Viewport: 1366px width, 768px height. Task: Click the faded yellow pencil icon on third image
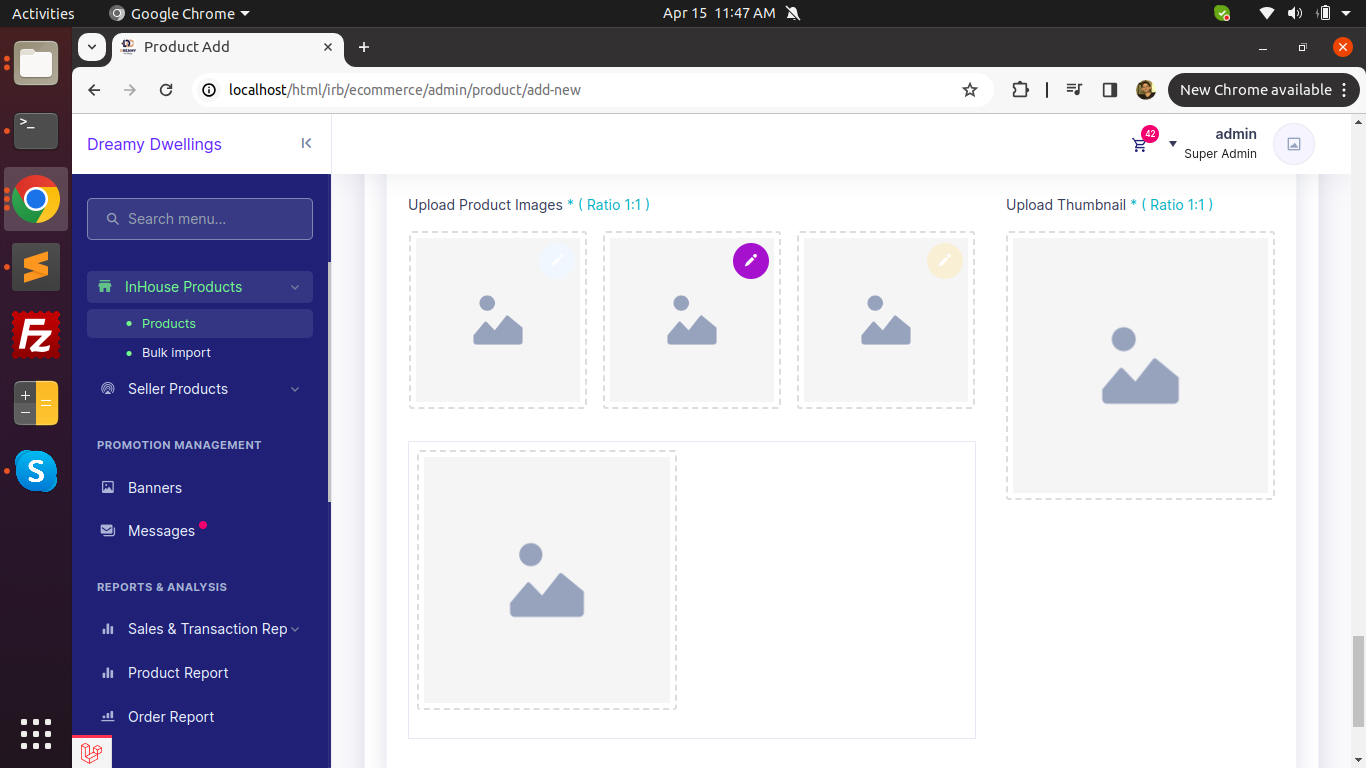(945, 261)
